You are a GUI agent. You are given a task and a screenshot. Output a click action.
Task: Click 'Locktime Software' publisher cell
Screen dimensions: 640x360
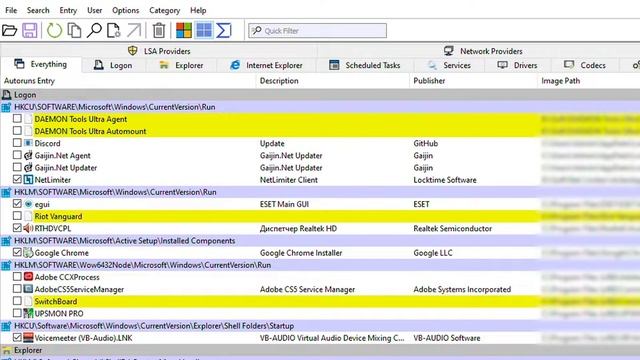point(445,180)
